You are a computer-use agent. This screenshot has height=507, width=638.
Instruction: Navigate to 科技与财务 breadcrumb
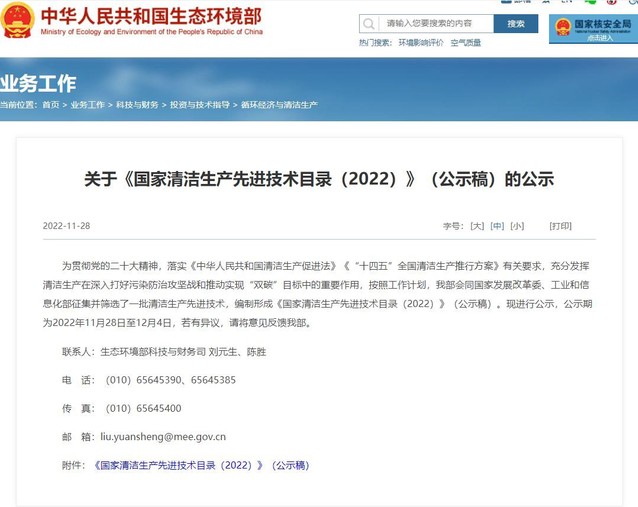[x=135, y=105]
